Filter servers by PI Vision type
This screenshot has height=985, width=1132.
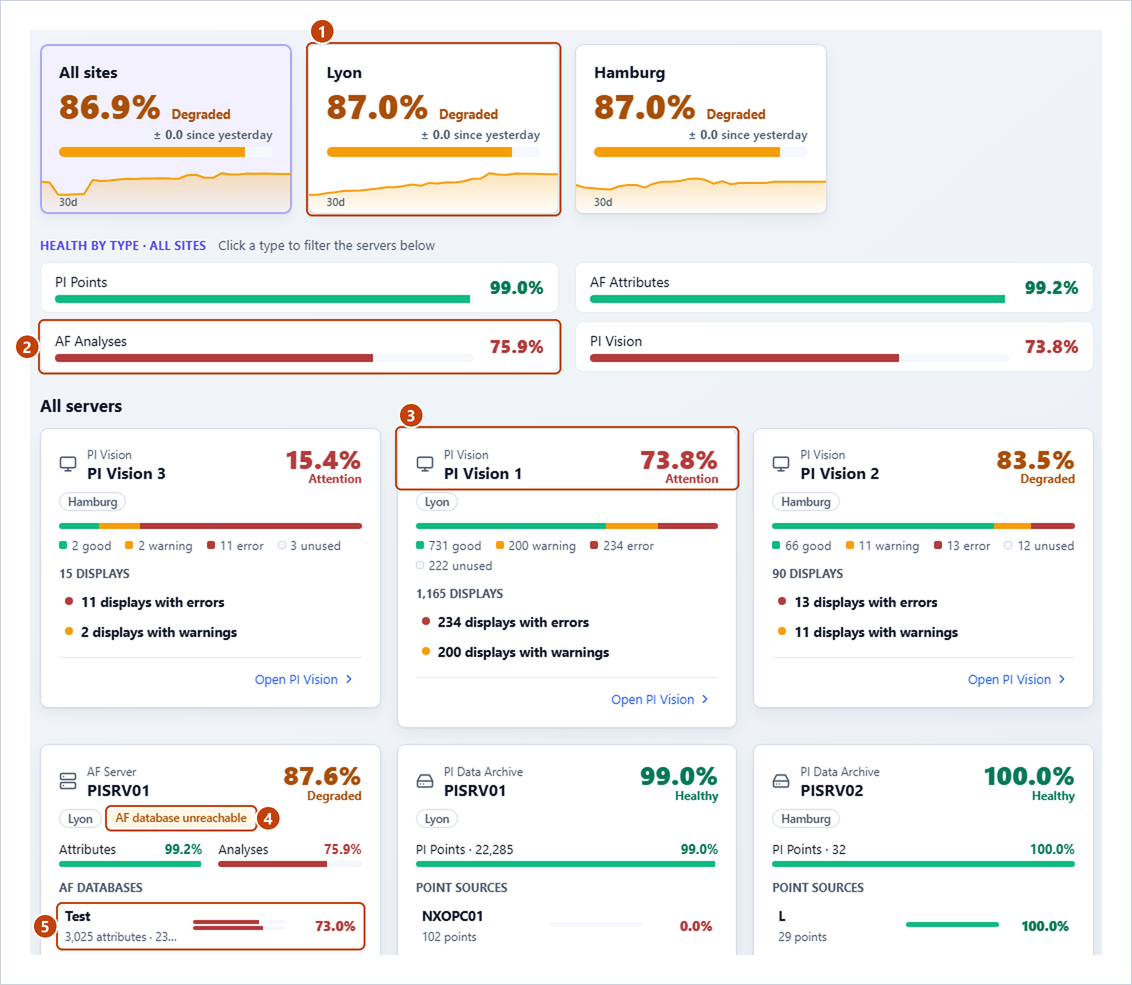tap(834, 347)
